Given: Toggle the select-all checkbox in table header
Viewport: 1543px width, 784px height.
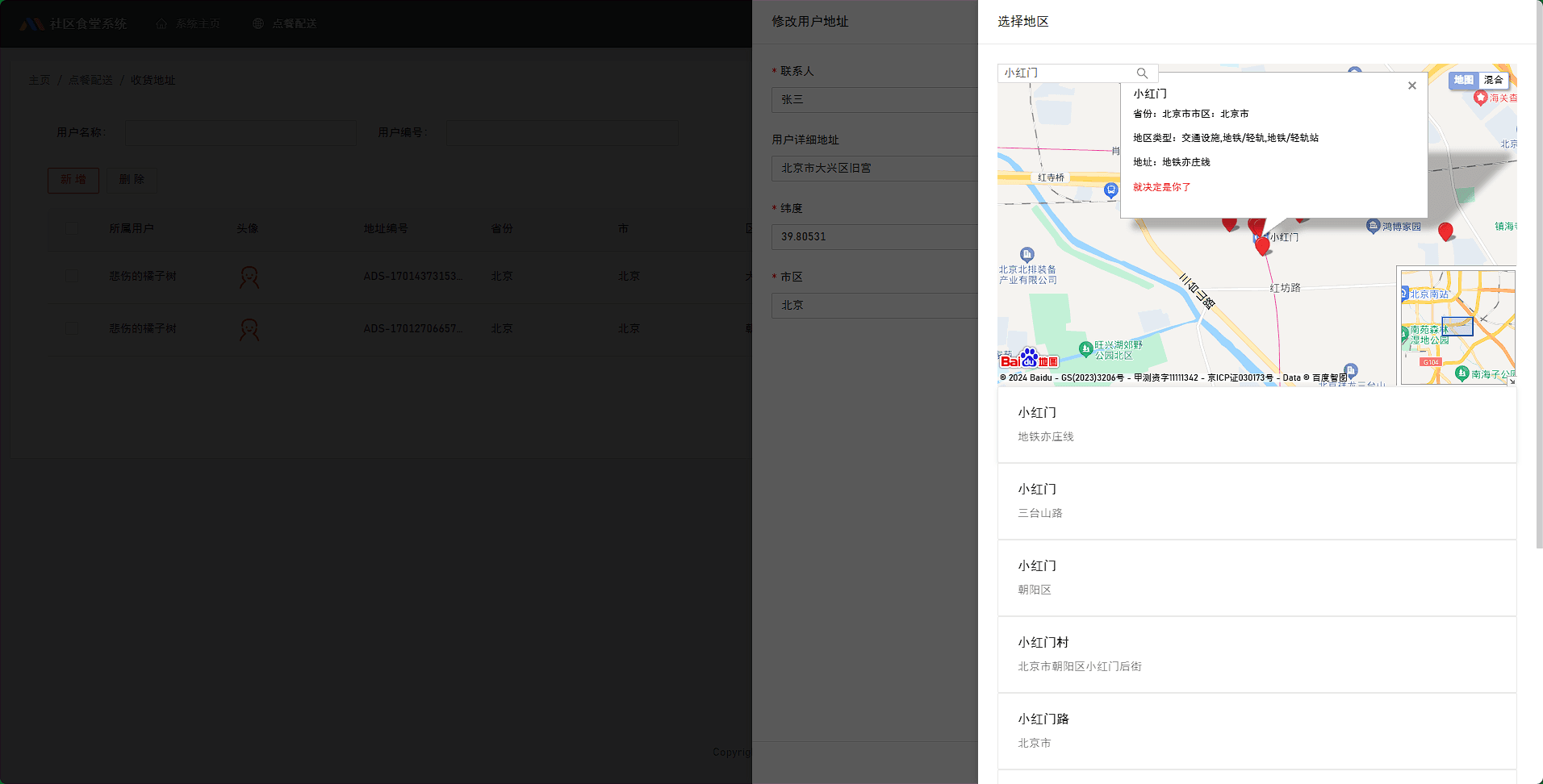Looking at the screenshot, I should tap(72, 228).
